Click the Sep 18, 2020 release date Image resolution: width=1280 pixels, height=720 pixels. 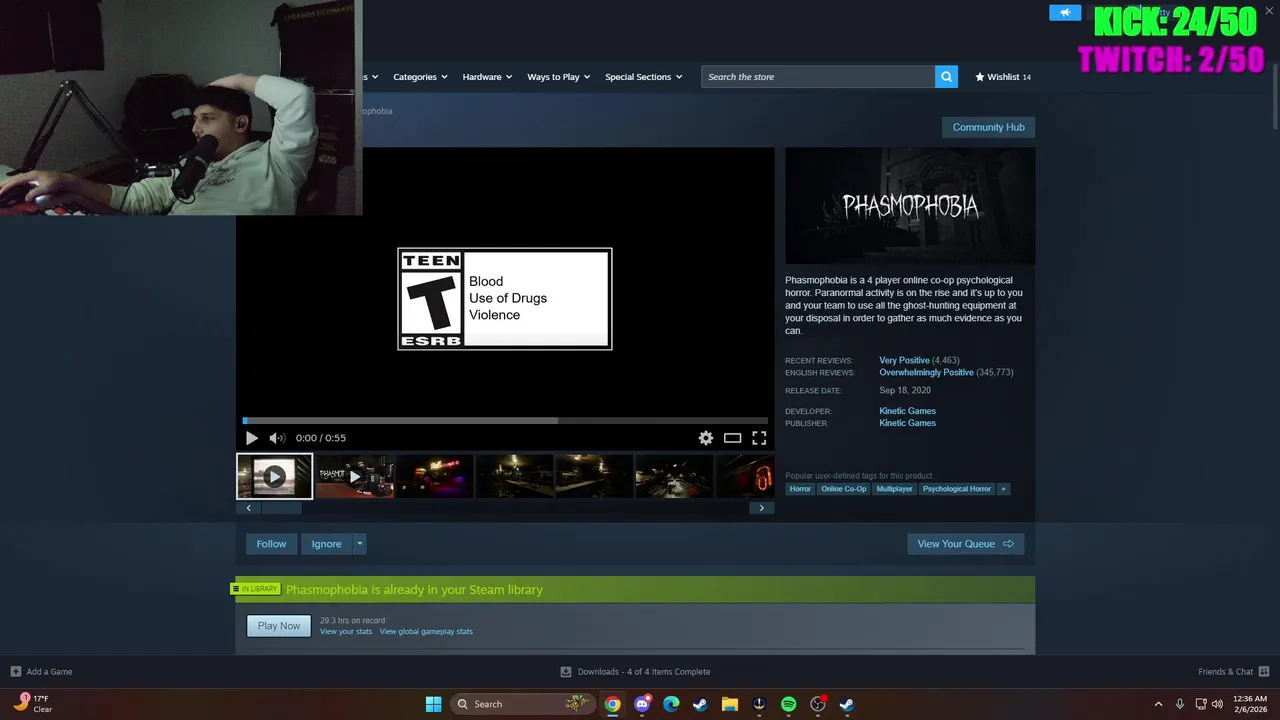(905, 390)
